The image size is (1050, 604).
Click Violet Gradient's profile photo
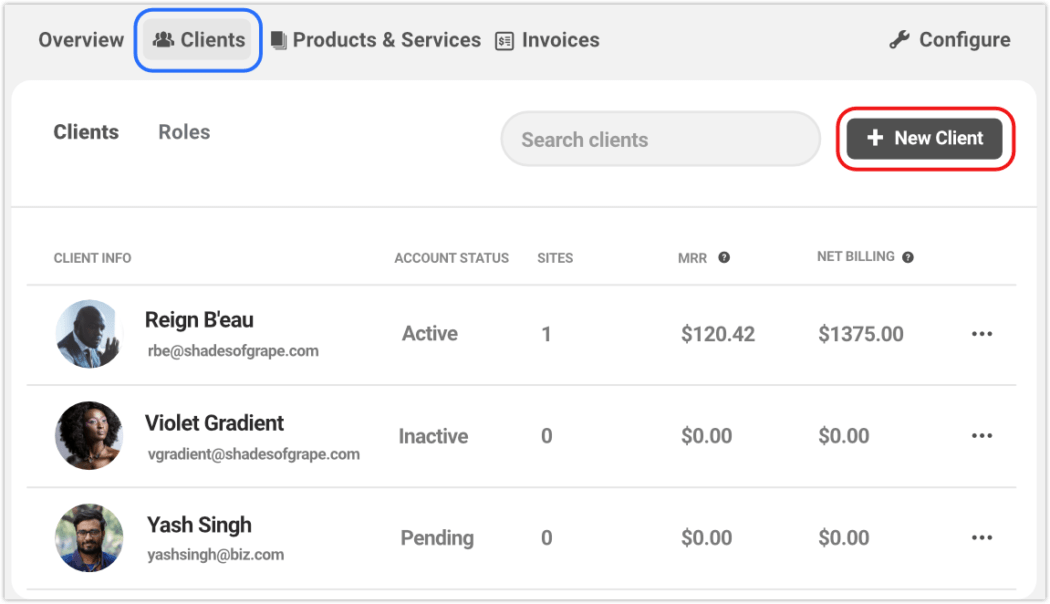tap(89, 435)
